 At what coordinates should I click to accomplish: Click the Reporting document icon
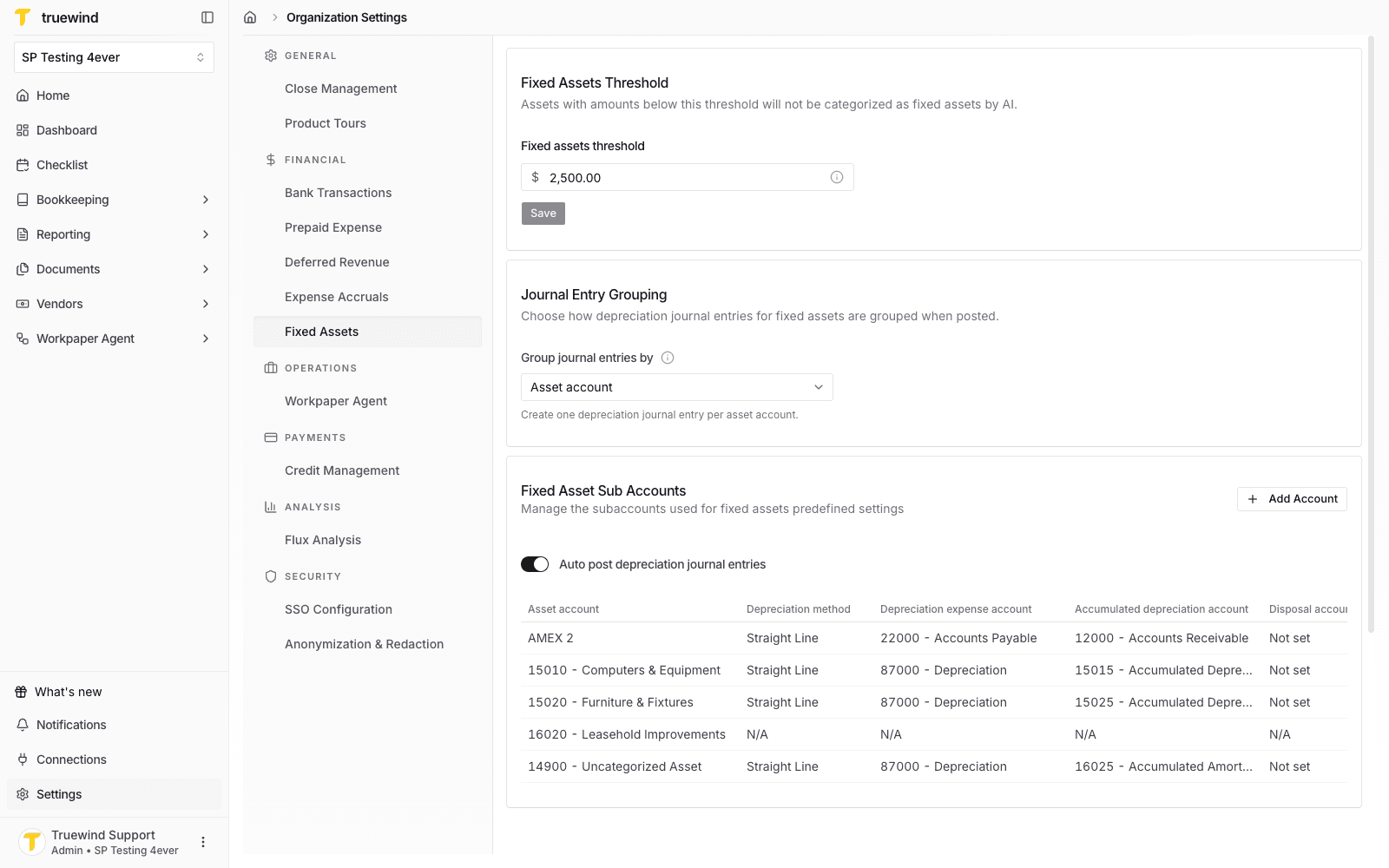23,234
